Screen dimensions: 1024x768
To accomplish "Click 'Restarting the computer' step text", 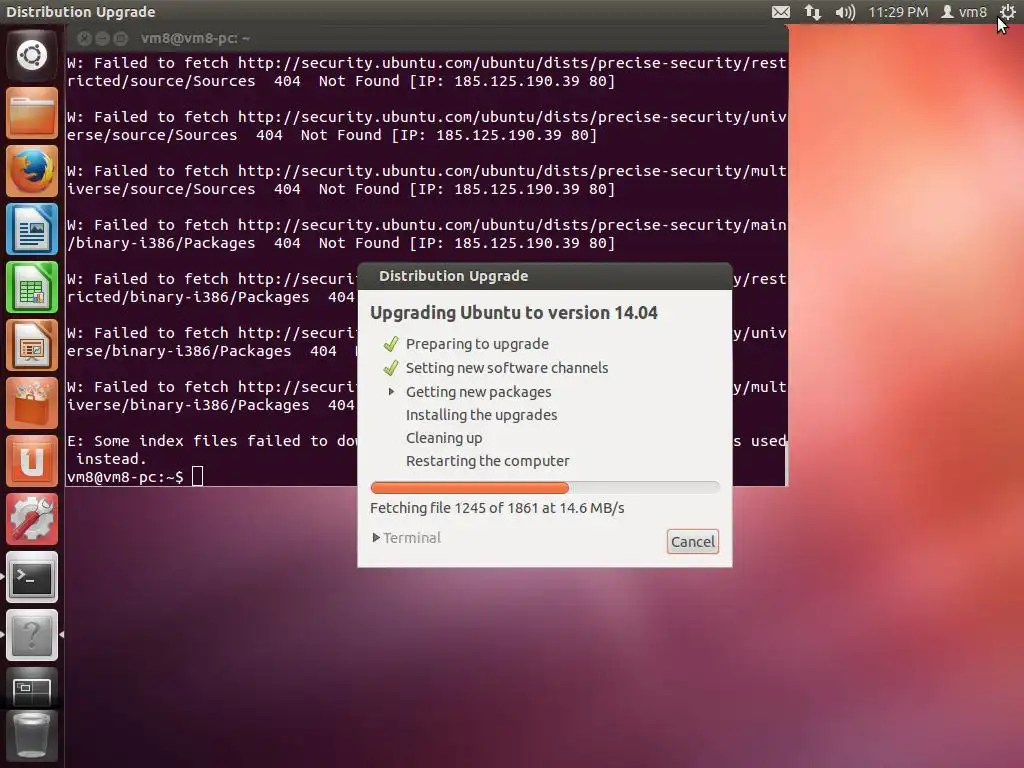I will 487,460.
